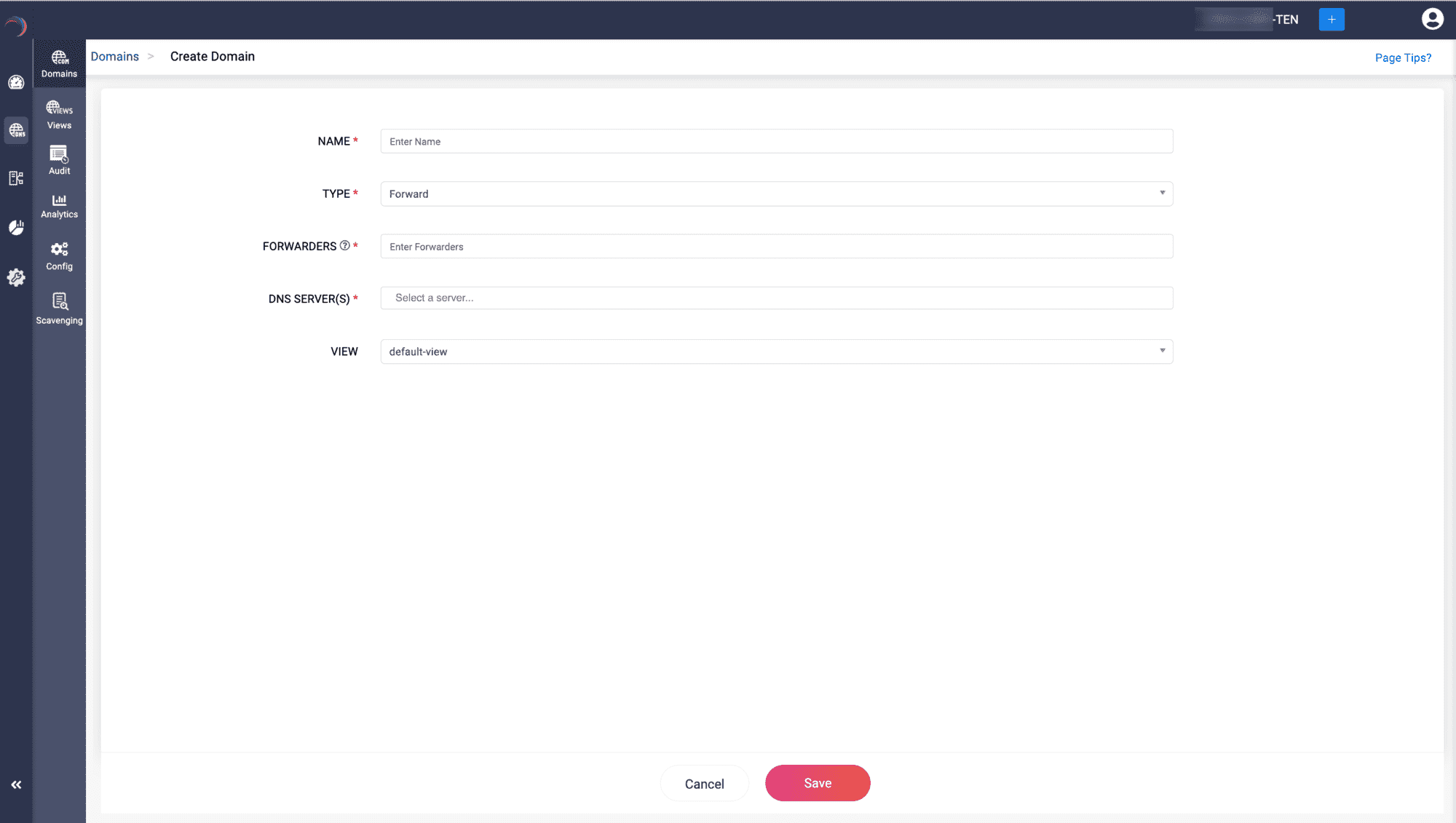Collapse the sidebar with double chevron icon
The height and width of the screenshot is (823, 1456).
click(16, 784)
